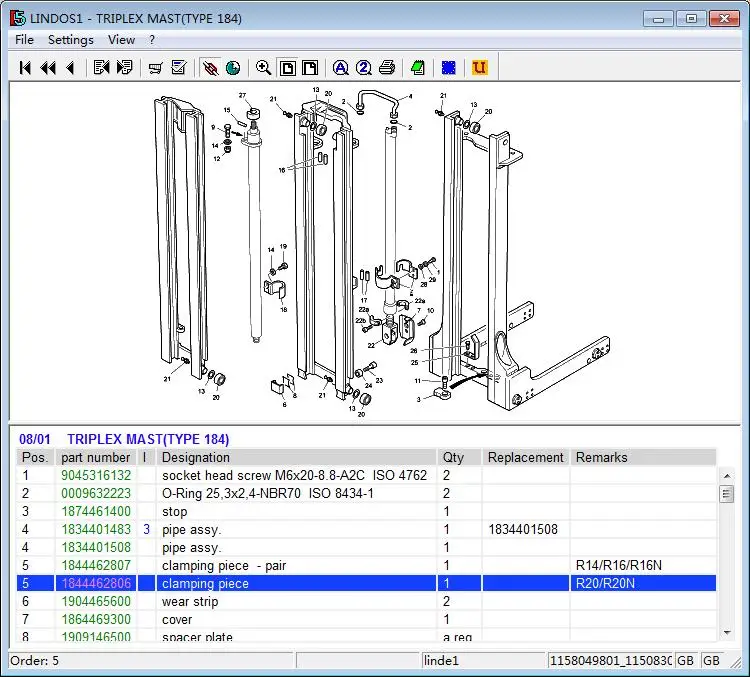Open the File menu

(x=24, y=40)
